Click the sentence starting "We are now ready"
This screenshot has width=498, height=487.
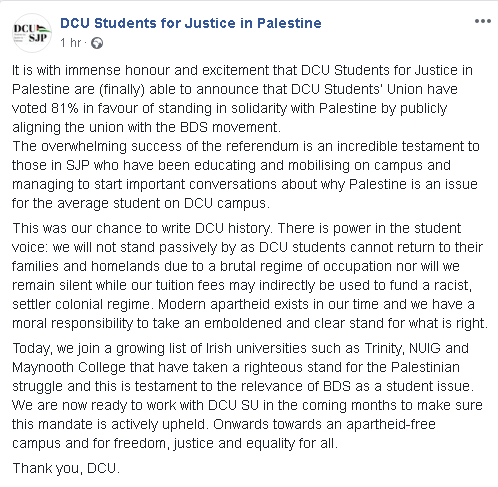coord(247,415)
